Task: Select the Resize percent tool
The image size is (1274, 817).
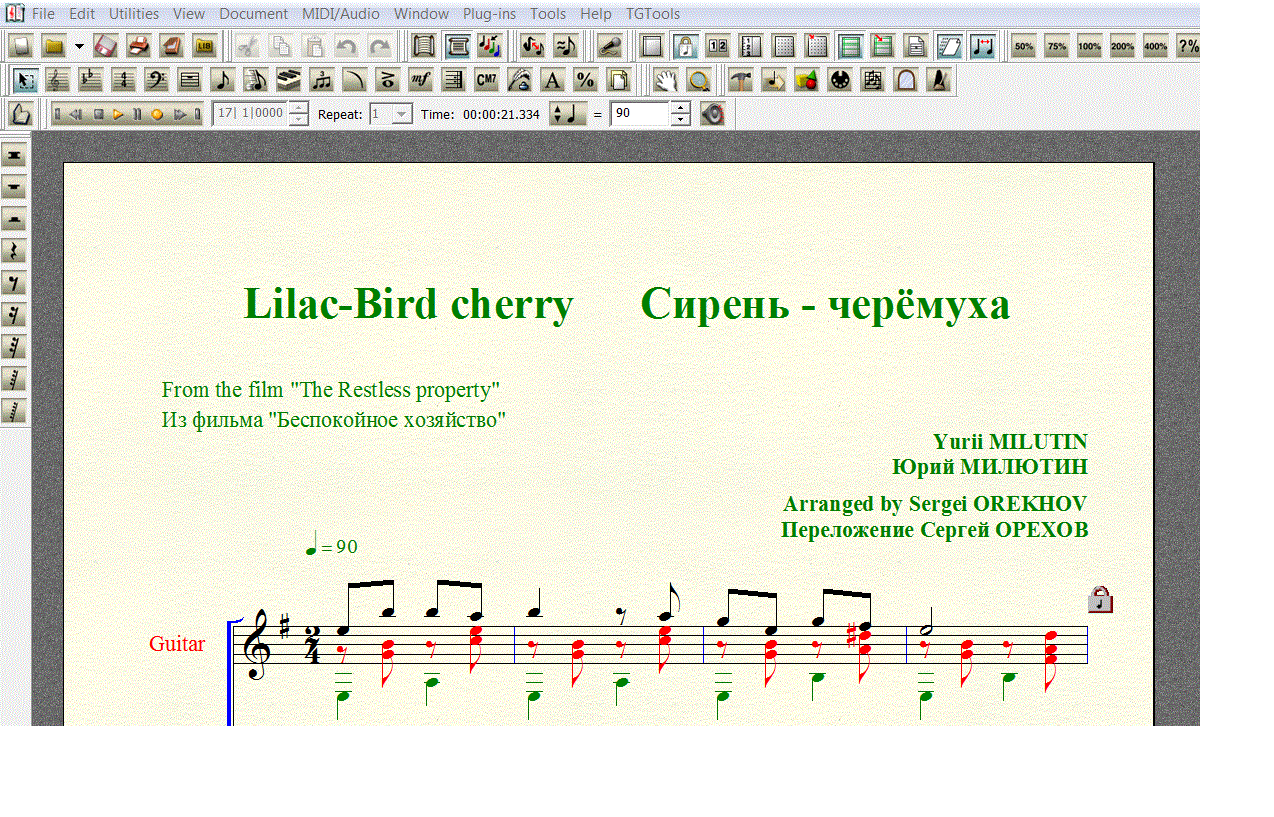Action: [585, 80]
